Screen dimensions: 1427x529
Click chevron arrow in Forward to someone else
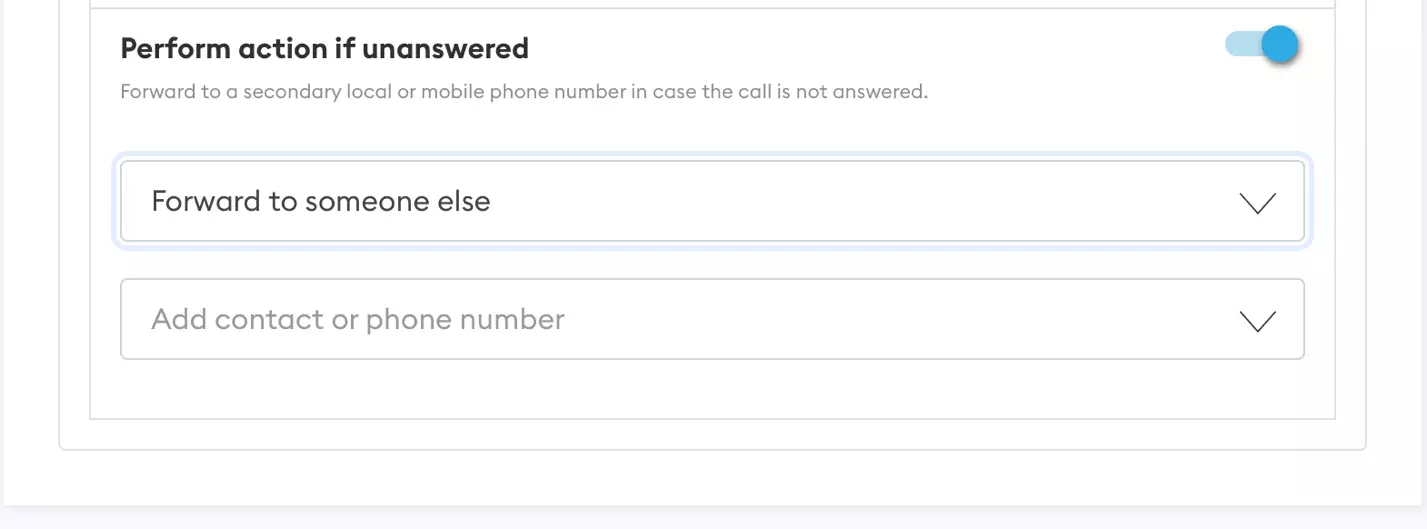1257,203
